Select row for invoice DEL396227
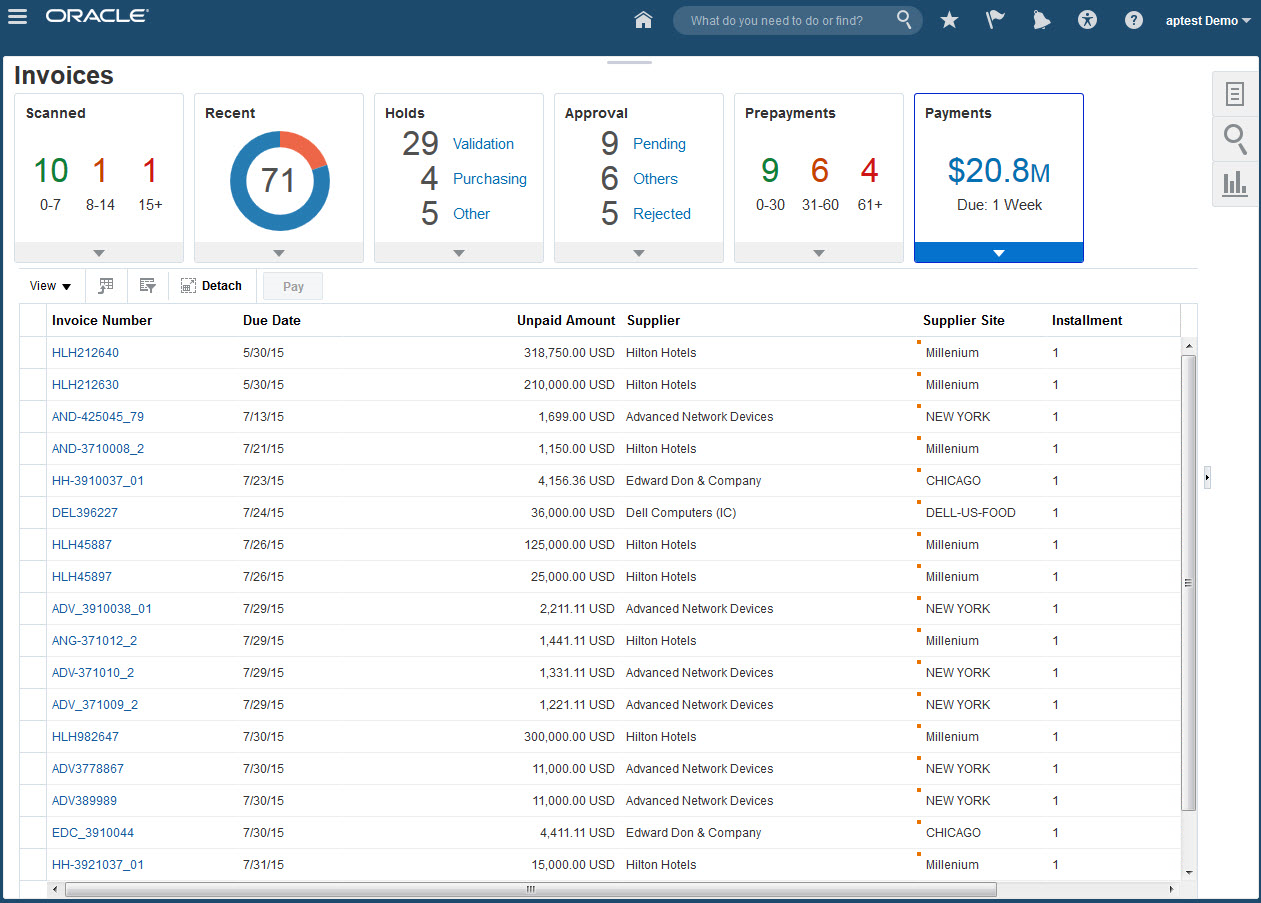This screenshot has height=903, width=1261. pos(33,513)
